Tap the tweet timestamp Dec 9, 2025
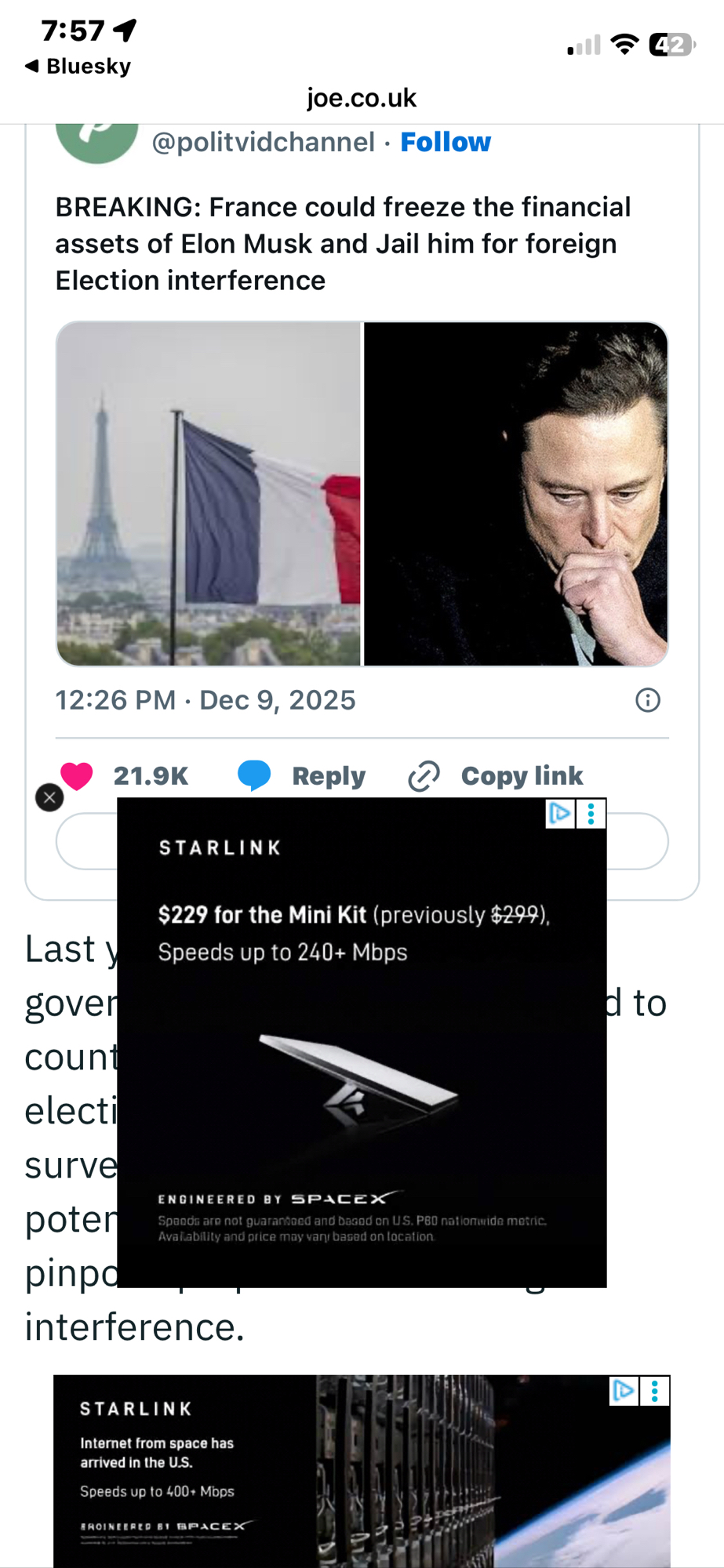724x1568 pixels. click(x=206, y=700)
